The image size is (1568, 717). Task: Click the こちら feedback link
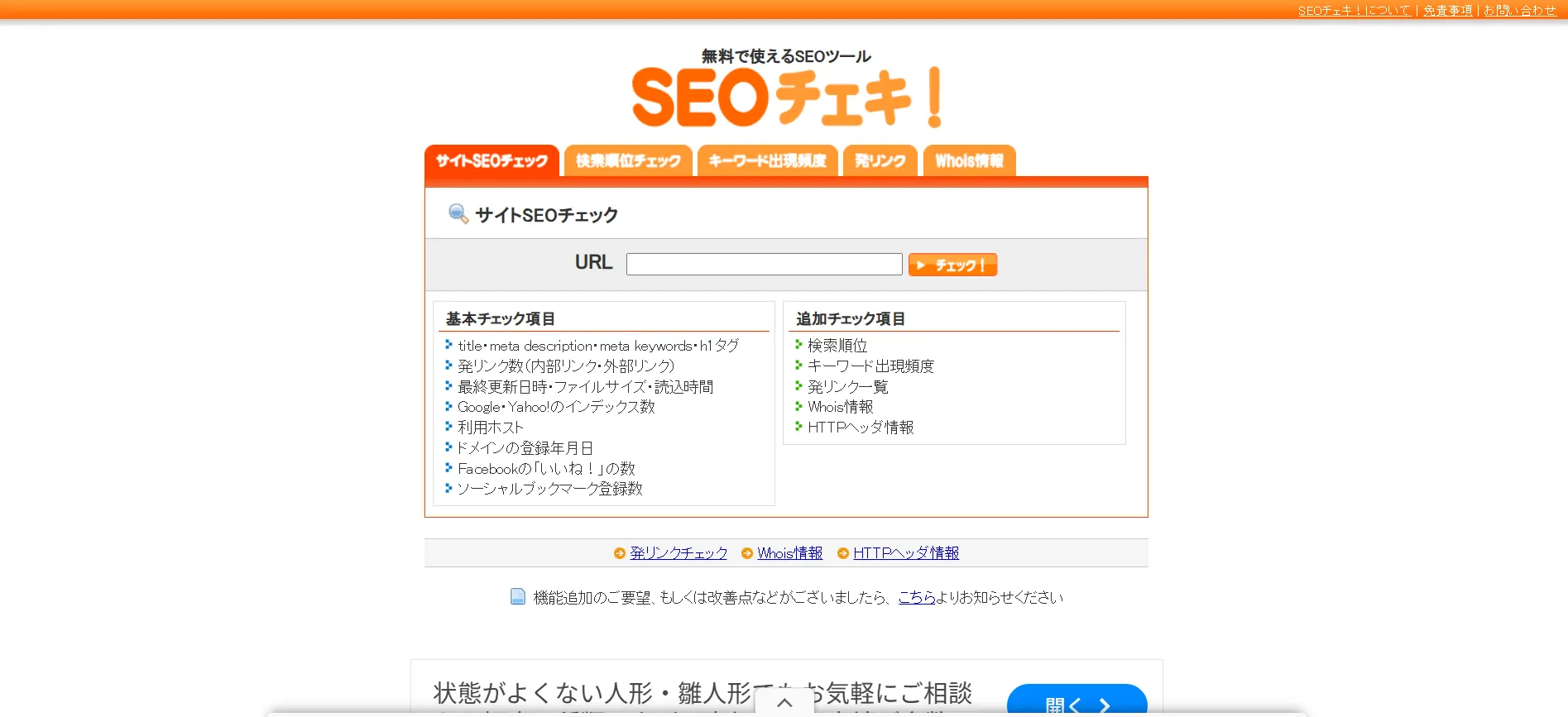coord(917,597)
